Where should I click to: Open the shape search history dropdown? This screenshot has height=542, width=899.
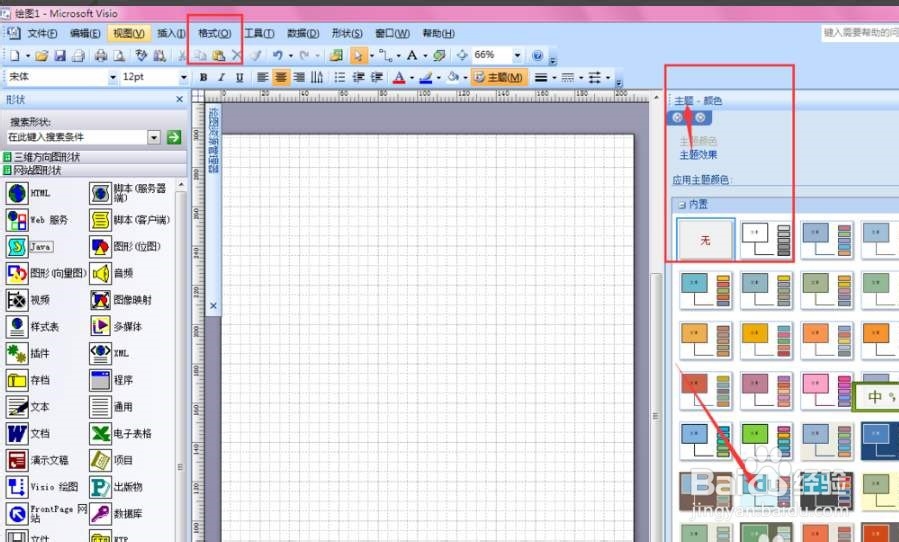154,137
